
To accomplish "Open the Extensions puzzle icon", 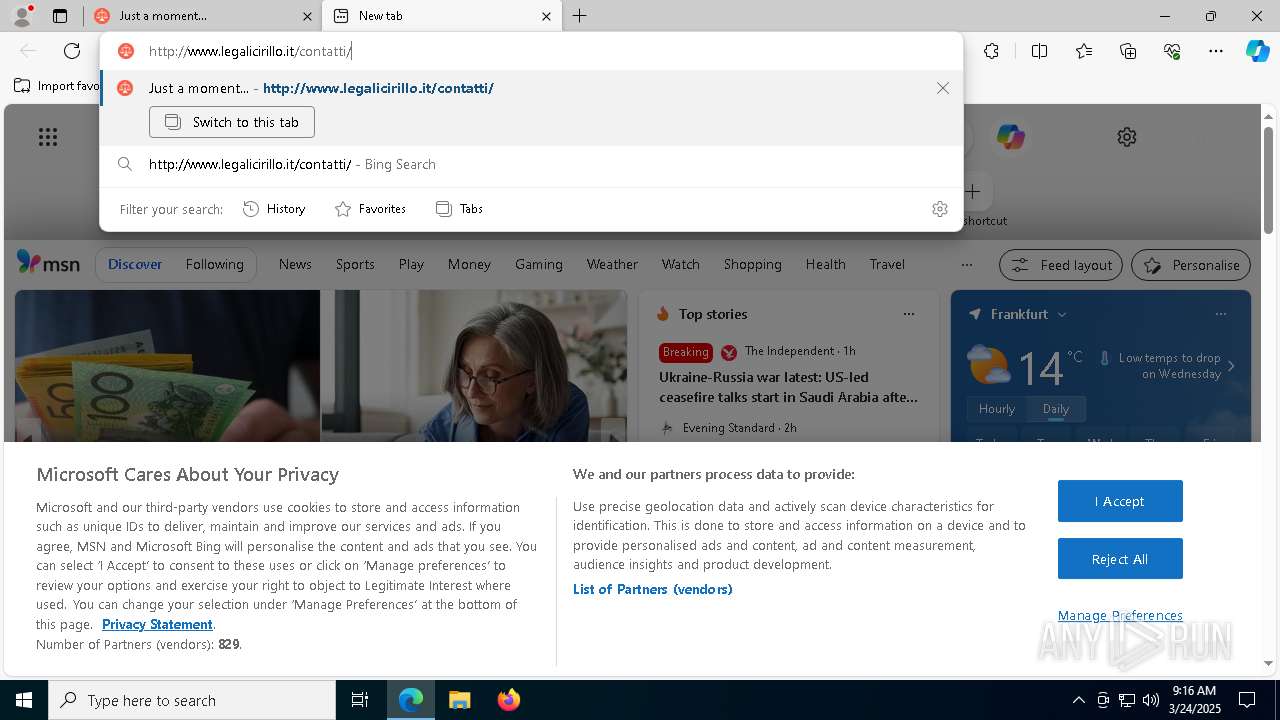I will pyautogui.click(x=991, y=51).
